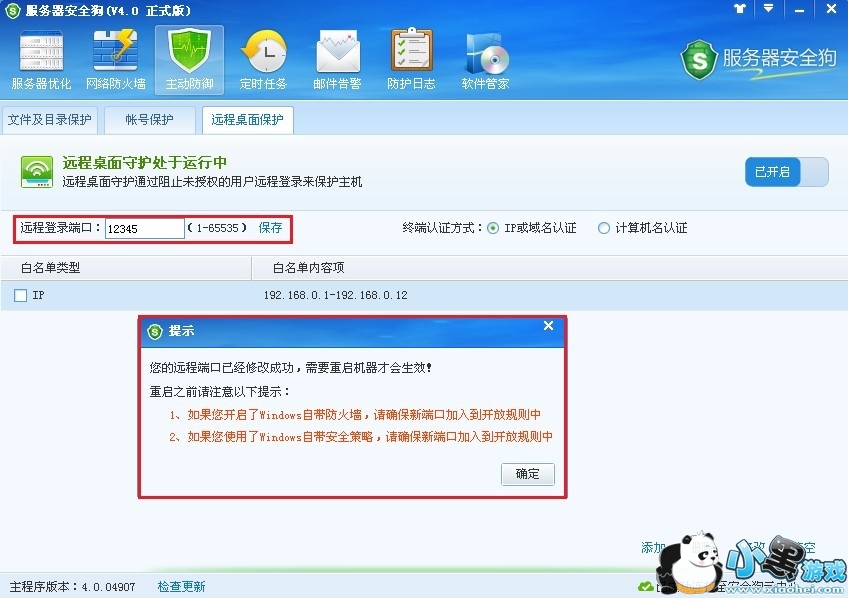
Task: Click the 检查更新 link
Action: point(181,587)
